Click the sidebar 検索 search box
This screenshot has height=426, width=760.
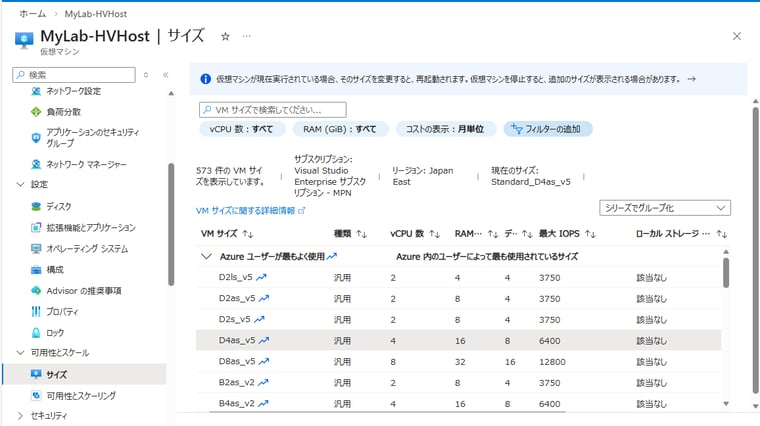coord(74,75)
